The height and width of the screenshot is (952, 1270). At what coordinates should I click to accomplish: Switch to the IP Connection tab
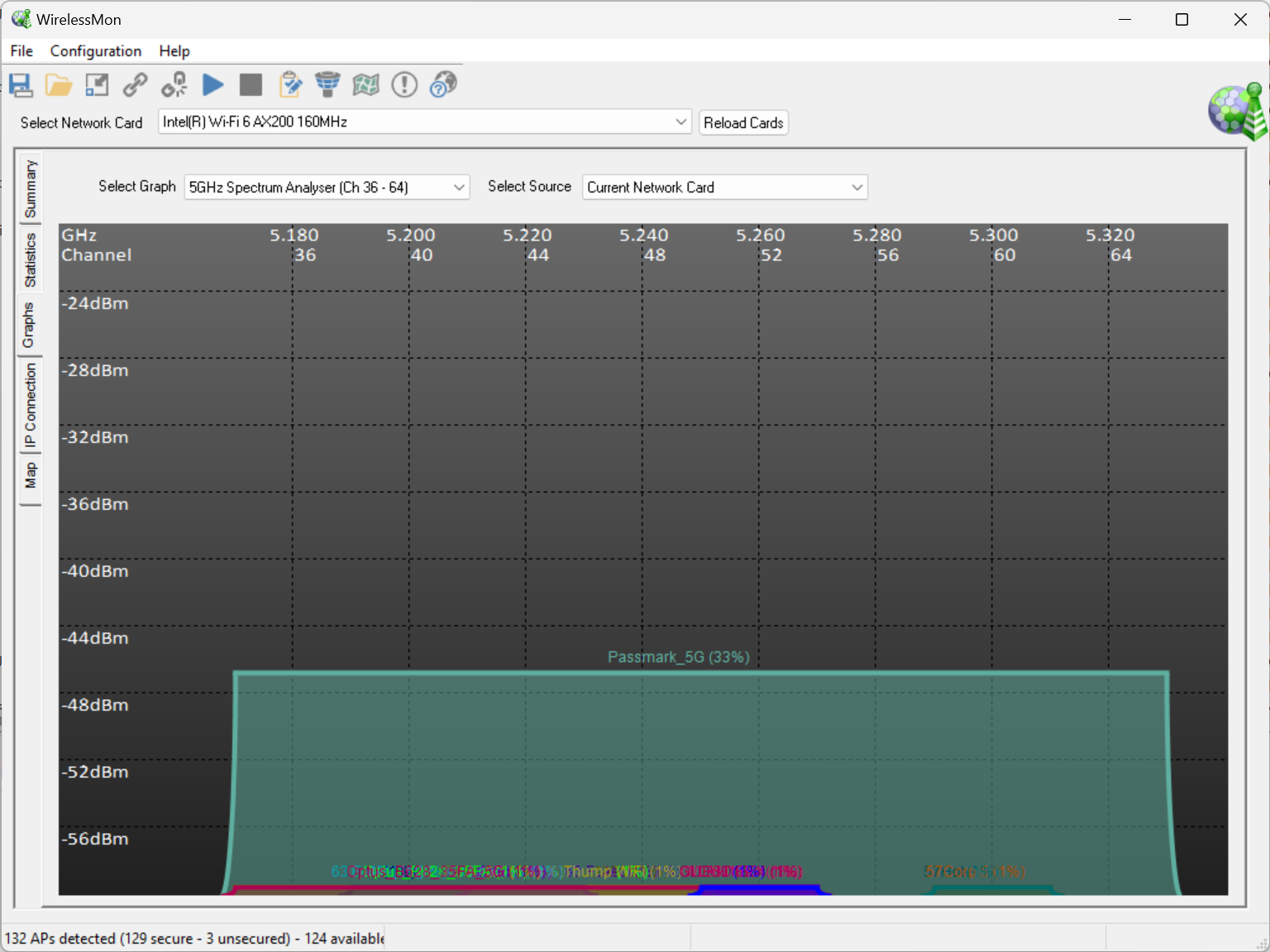pyautogui.click(x=31, y=406)
